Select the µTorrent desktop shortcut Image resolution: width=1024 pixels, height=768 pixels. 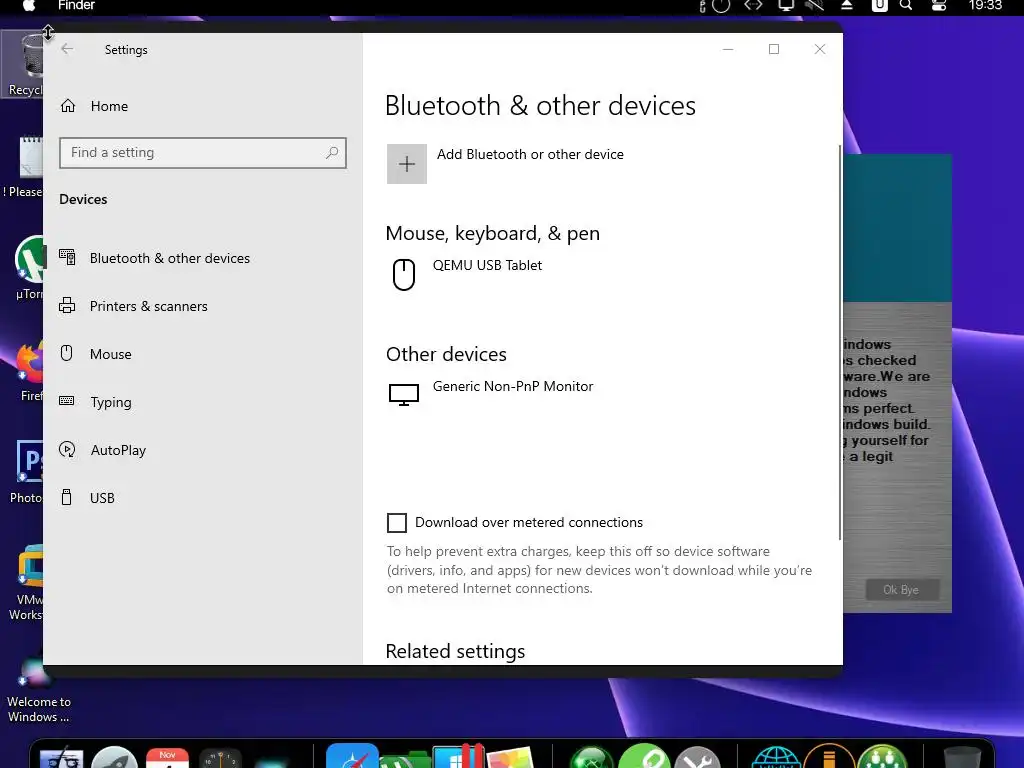[x=27, y=268]
